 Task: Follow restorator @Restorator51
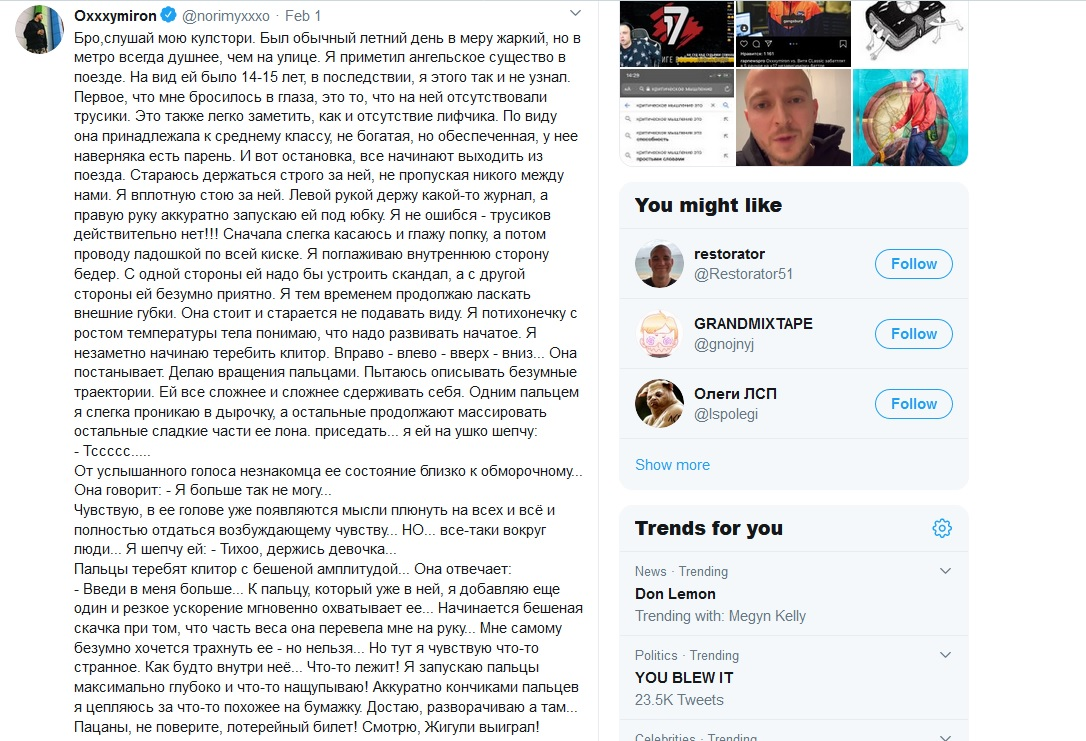point(914,264)
